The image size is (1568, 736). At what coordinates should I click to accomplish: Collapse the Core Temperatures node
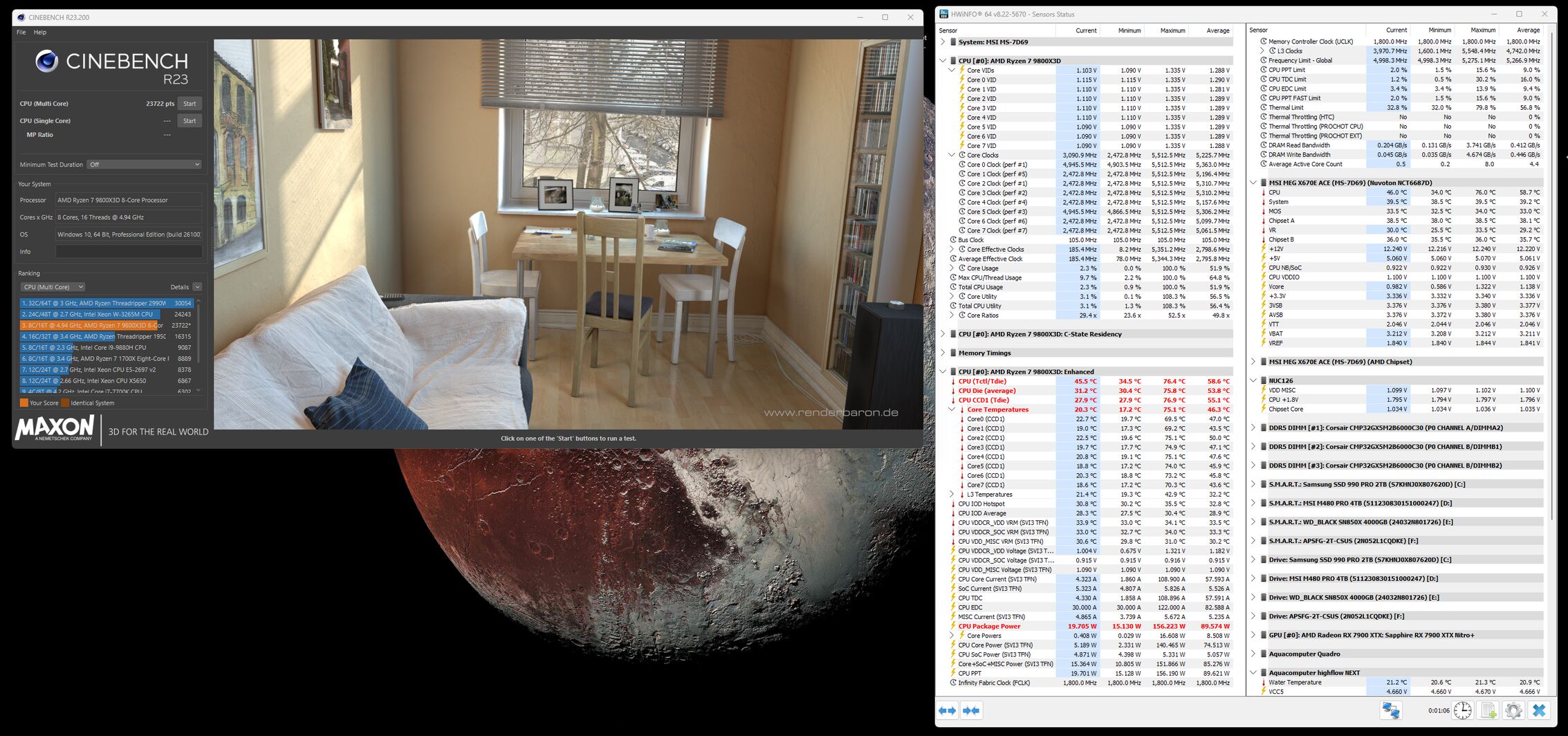(952, 410)
